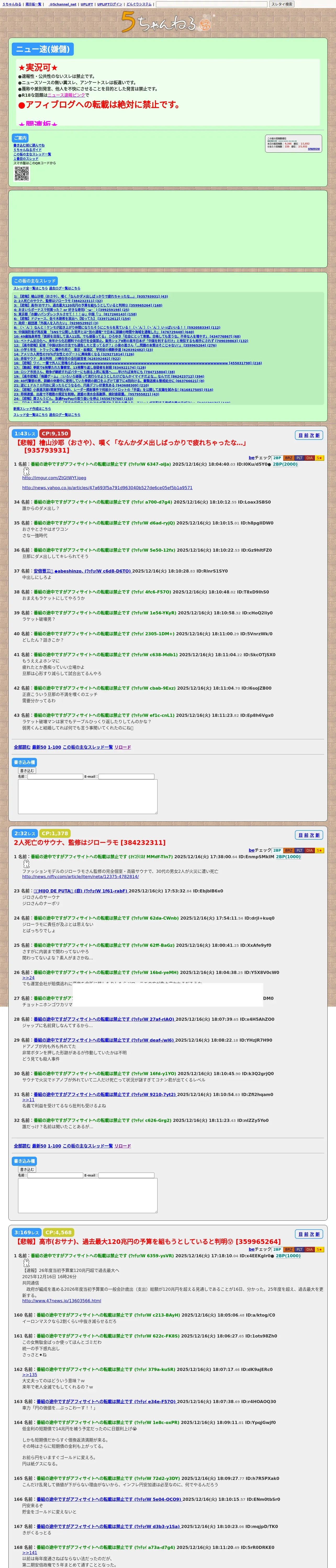Click リロード under 檜山沙耶 thread

click(122, 747)
